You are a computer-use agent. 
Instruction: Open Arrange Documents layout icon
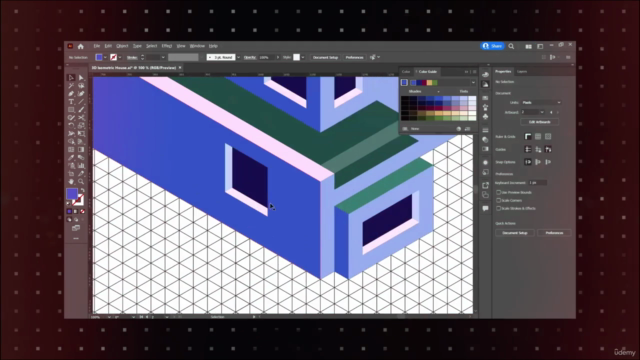tap(529, 47)
